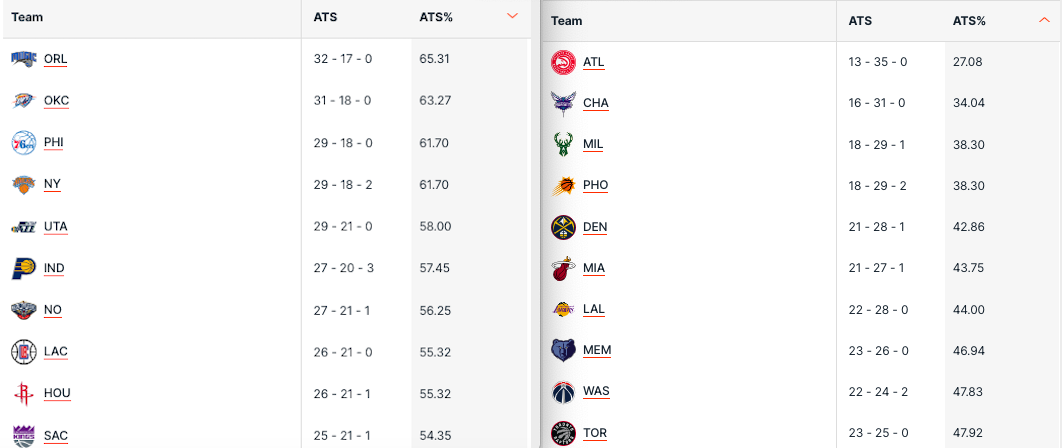Viewport: 1062px width, 448px height.
Task: Sort right table by ATS column header
Action: (x=860, y=21)
